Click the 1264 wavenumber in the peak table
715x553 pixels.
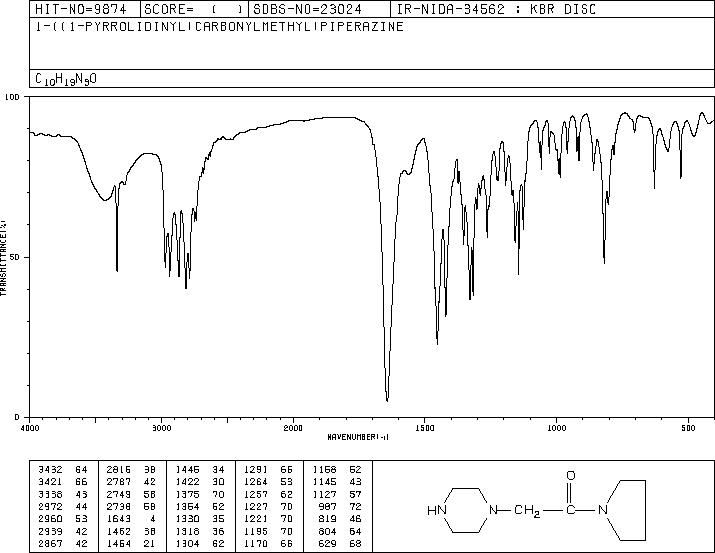(x=256, y=482)
